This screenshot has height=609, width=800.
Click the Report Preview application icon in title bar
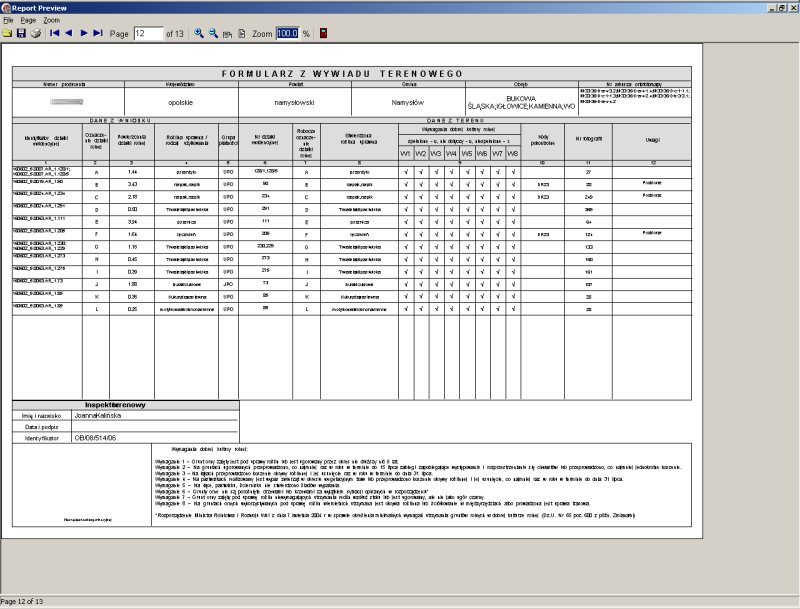(6, 8)
